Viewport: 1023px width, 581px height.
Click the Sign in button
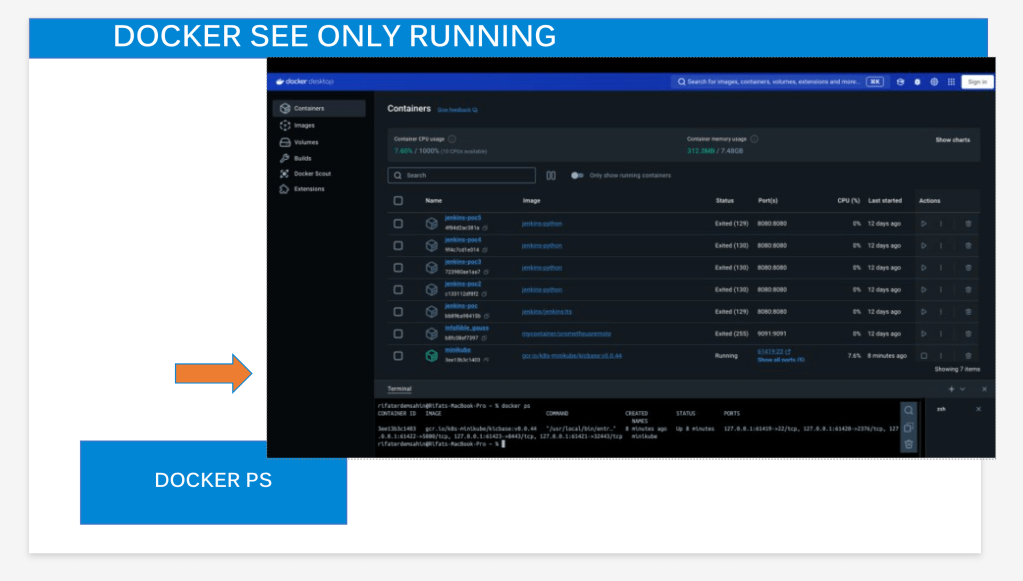977,82
